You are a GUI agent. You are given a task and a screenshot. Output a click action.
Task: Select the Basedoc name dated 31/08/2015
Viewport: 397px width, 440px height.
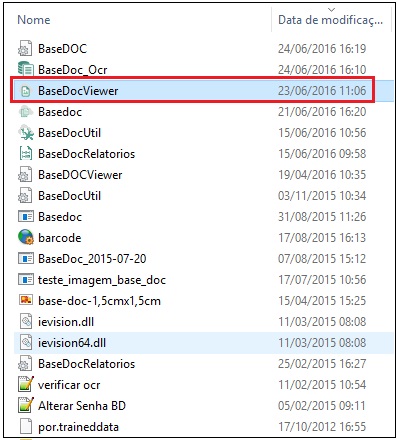[60, 217]
